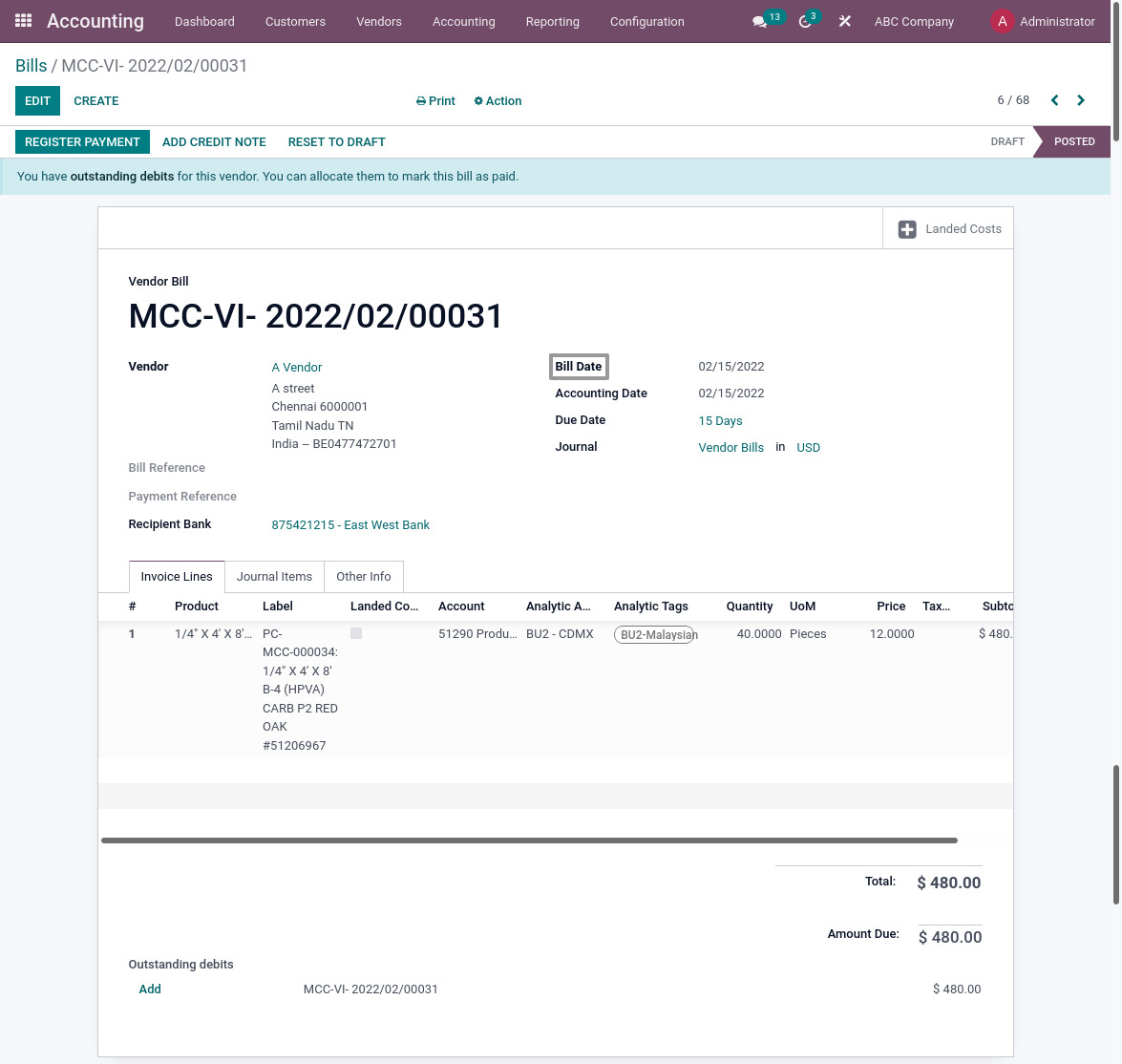Switch to the Other Info tab
This screenshot has height=1064, width=1122.
pyautogui.click(x=363, y=576)
